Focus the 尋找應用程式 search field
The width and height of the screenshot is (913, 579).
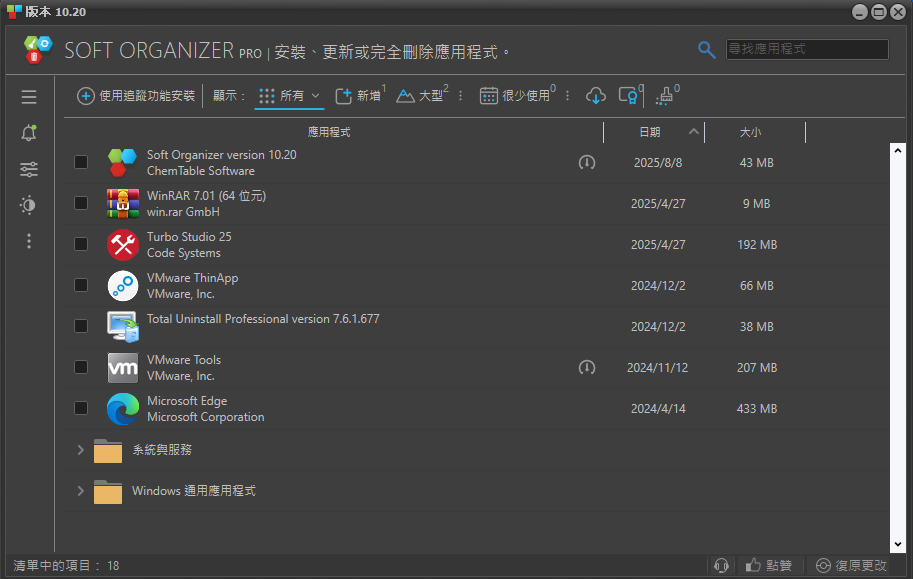coord(807,49)
